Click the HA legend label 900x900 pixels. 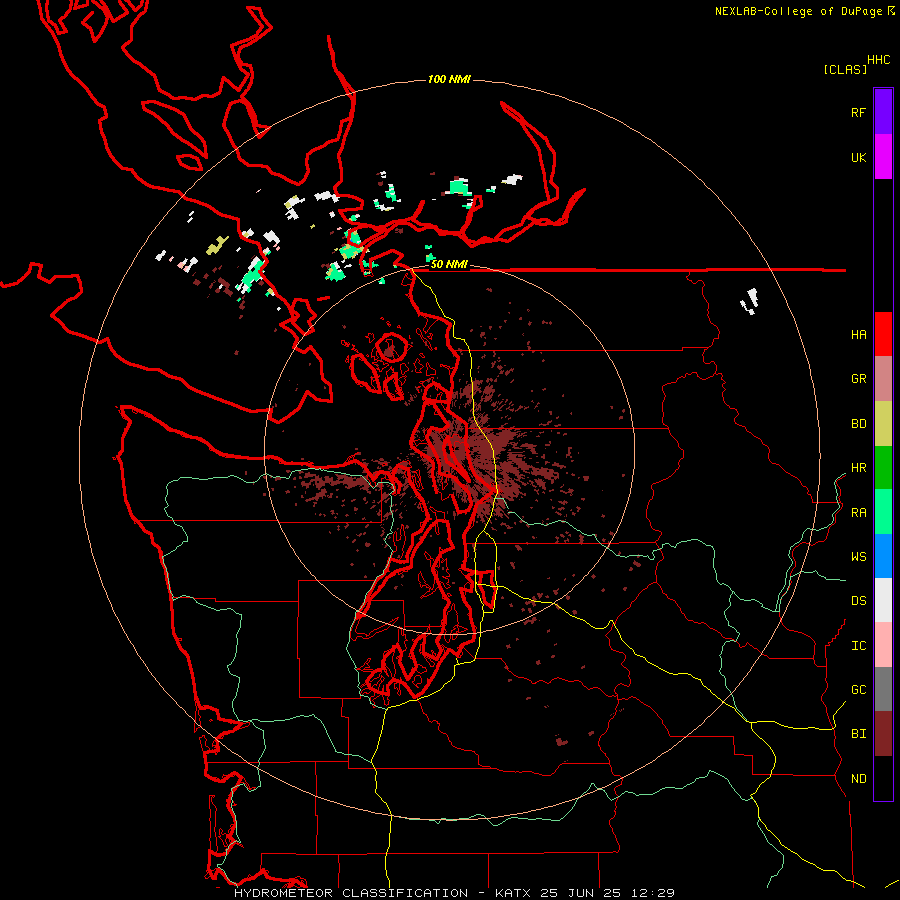tap(858, 334)
